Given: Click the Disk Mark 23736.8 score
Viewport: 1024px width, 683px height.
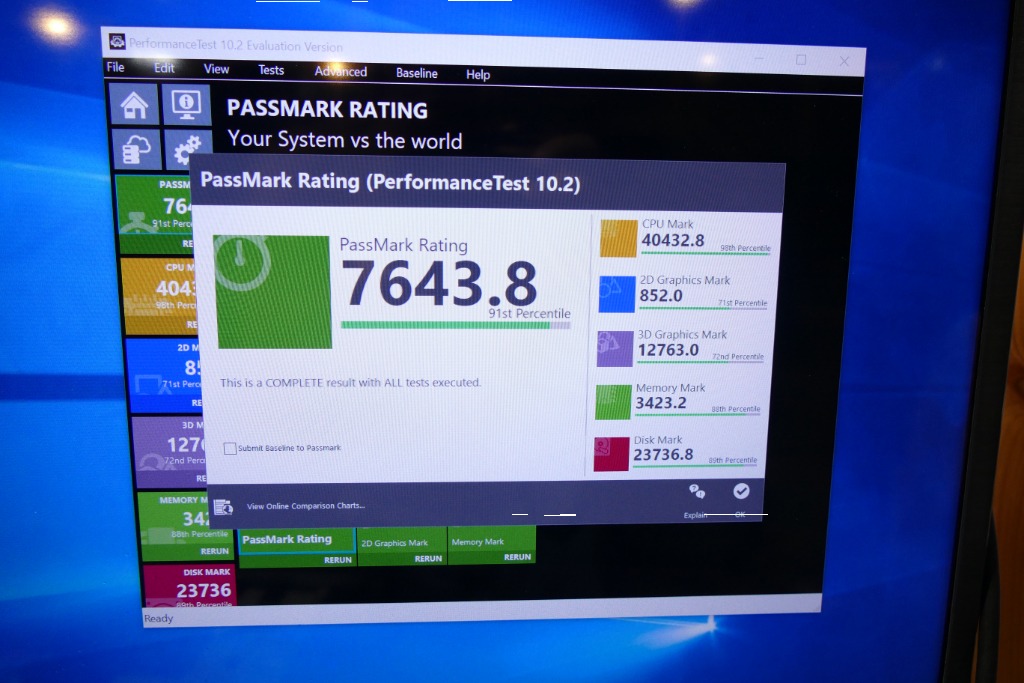Looking at the screenshot, I should [663, 454].
